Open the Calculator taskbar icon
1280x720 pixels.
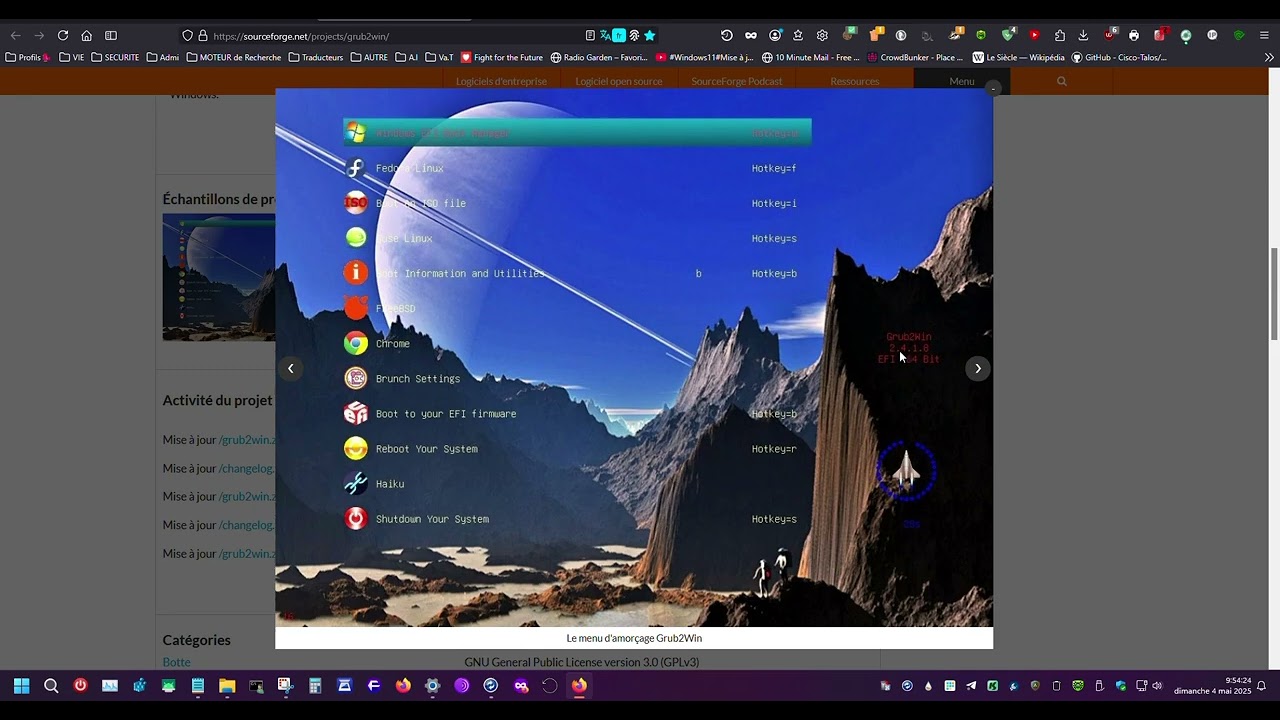pos(315,686)
